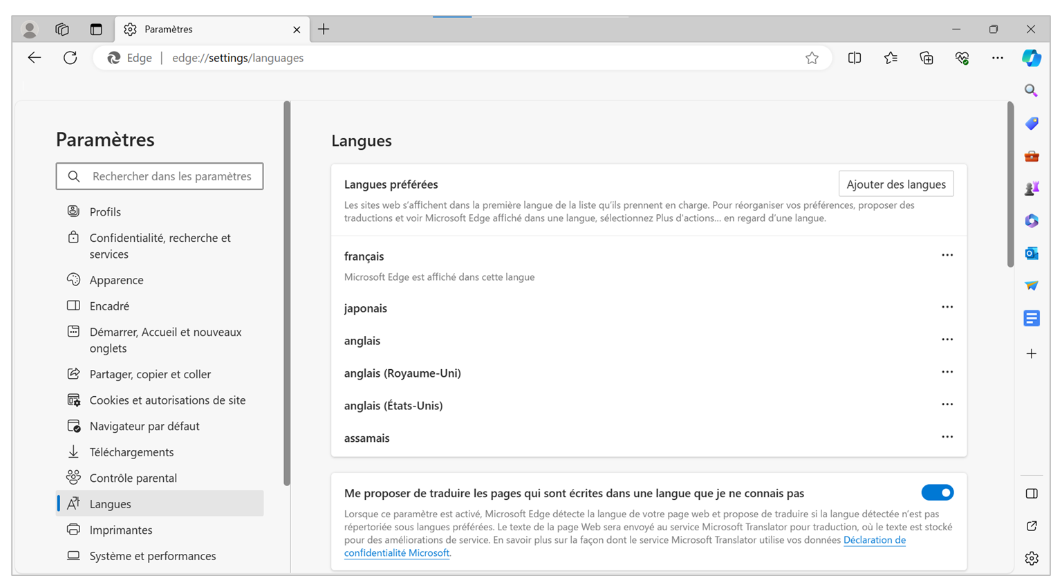
Task: Open the sidebar Tools briefcase icon
Action: (x=1031, y=156)
